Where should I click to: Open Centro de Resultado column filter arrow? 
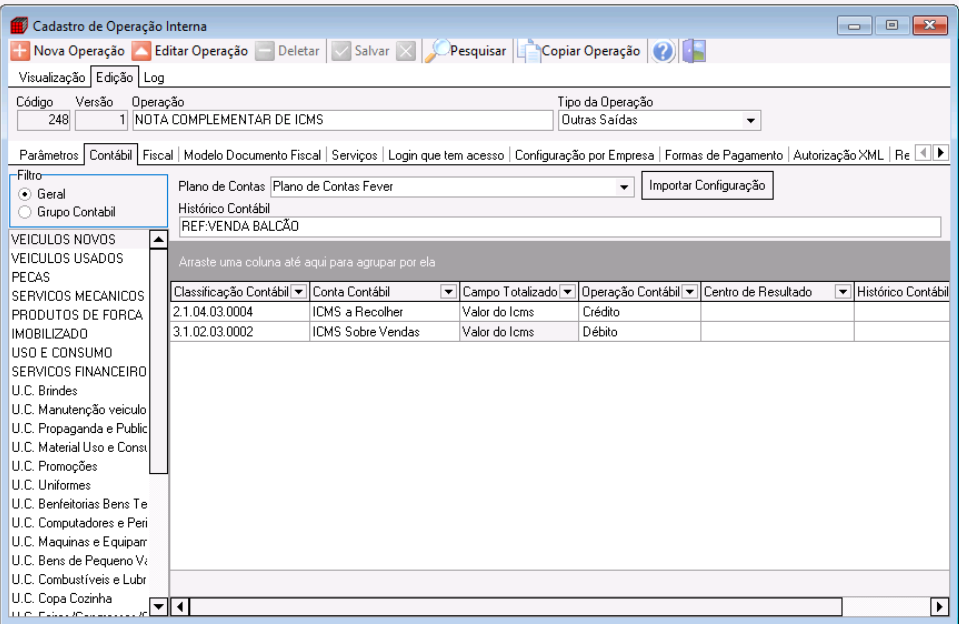pos(843,292)
